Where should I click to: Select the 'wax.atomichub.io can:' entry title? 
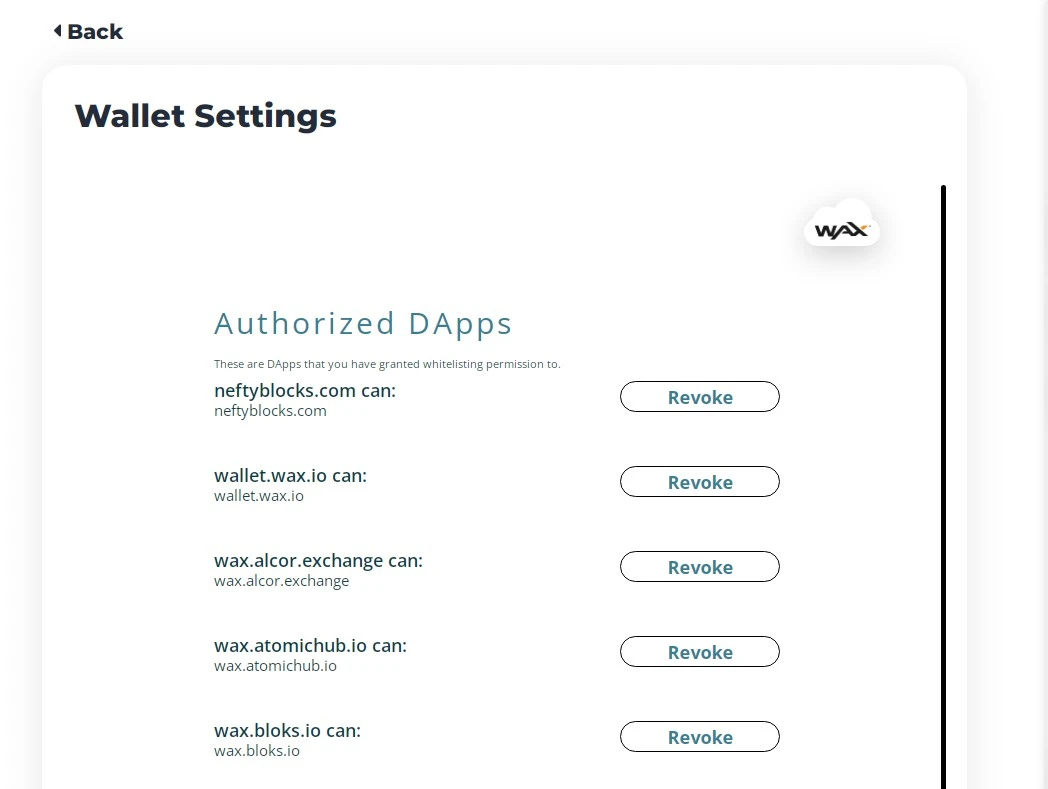(x=310, y=645)
